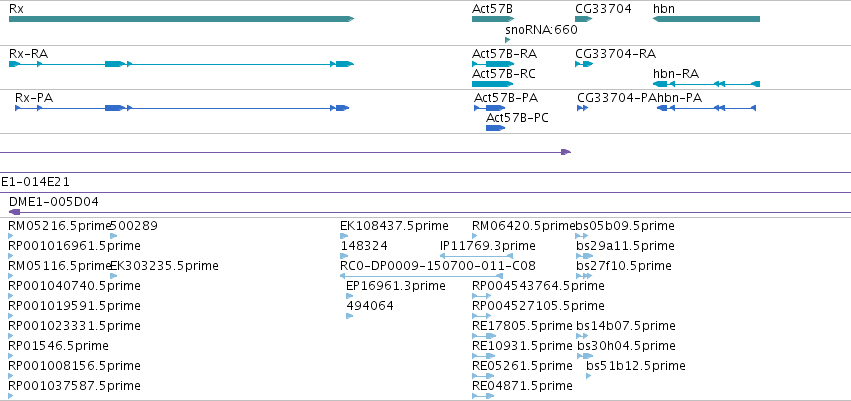Click the E1-014E21 clone label

click(x=35, y=182)
